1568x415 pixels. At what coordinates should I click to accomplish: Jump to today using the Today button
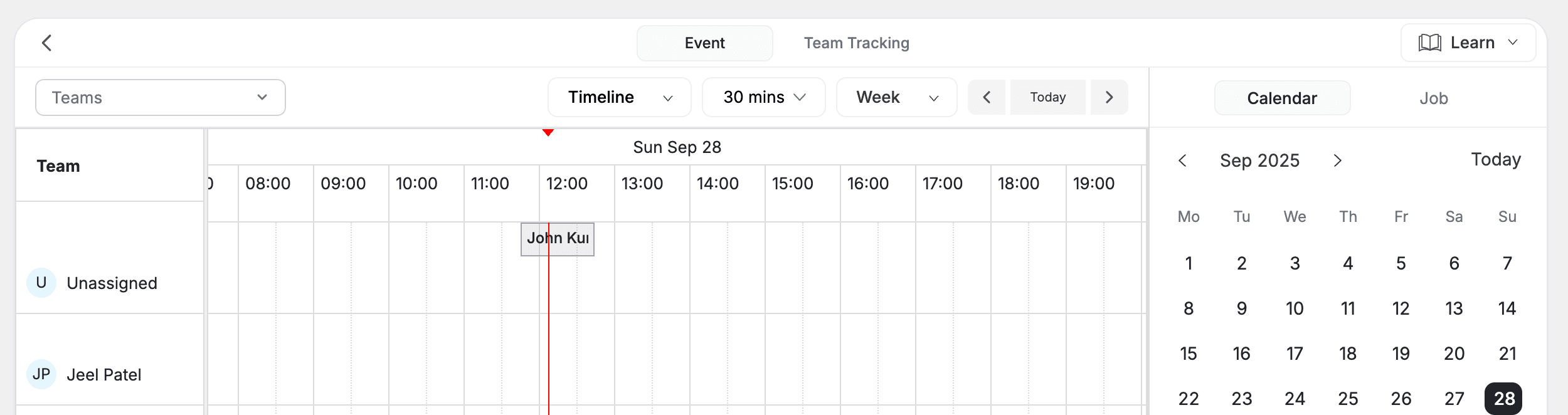(x=1047, y=97)
